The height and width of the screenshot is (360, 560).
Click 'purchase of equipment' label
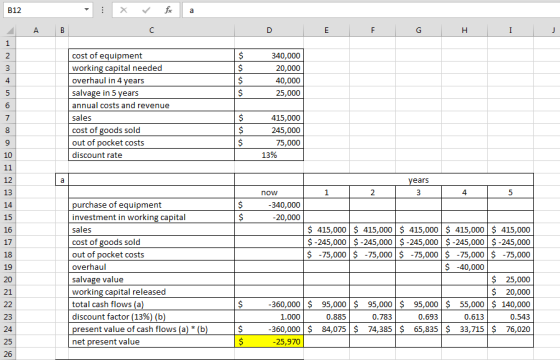coord(151,205)
